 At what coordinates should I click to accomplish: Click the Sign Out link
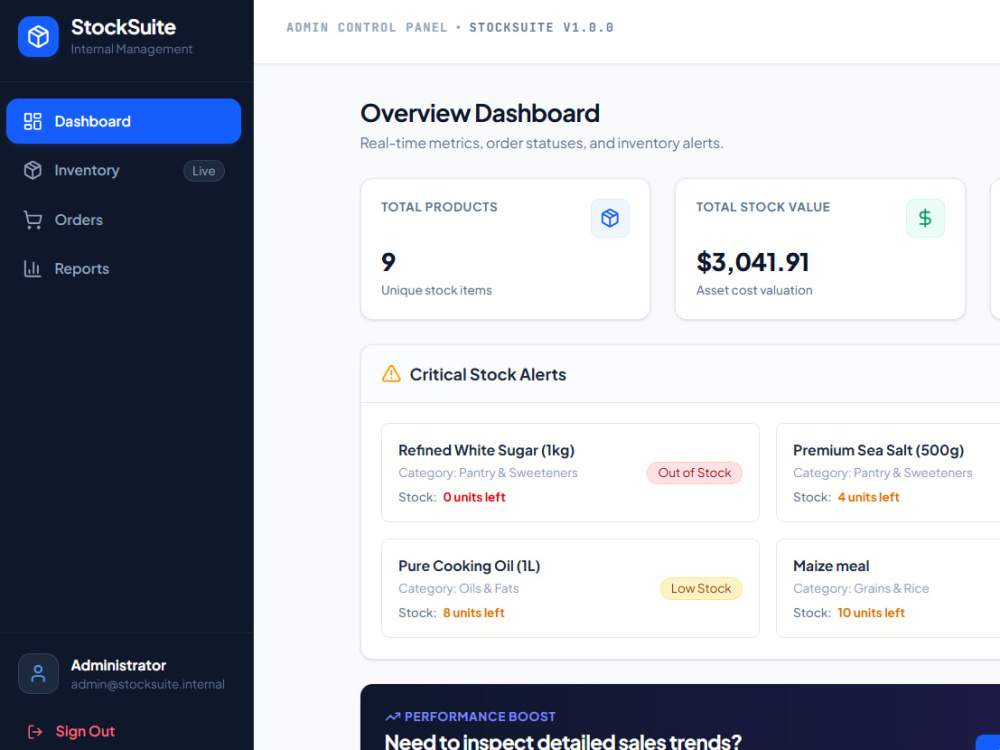(x=85, y=732)
